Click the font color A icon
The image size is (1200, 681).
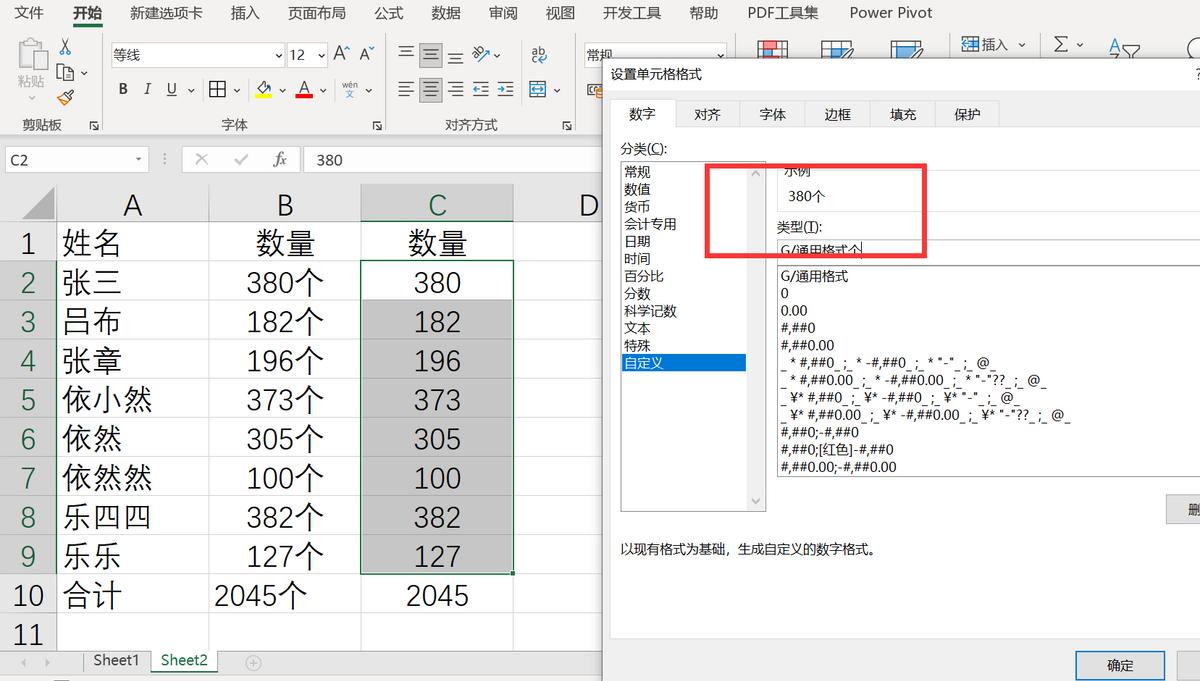[303, 89]
